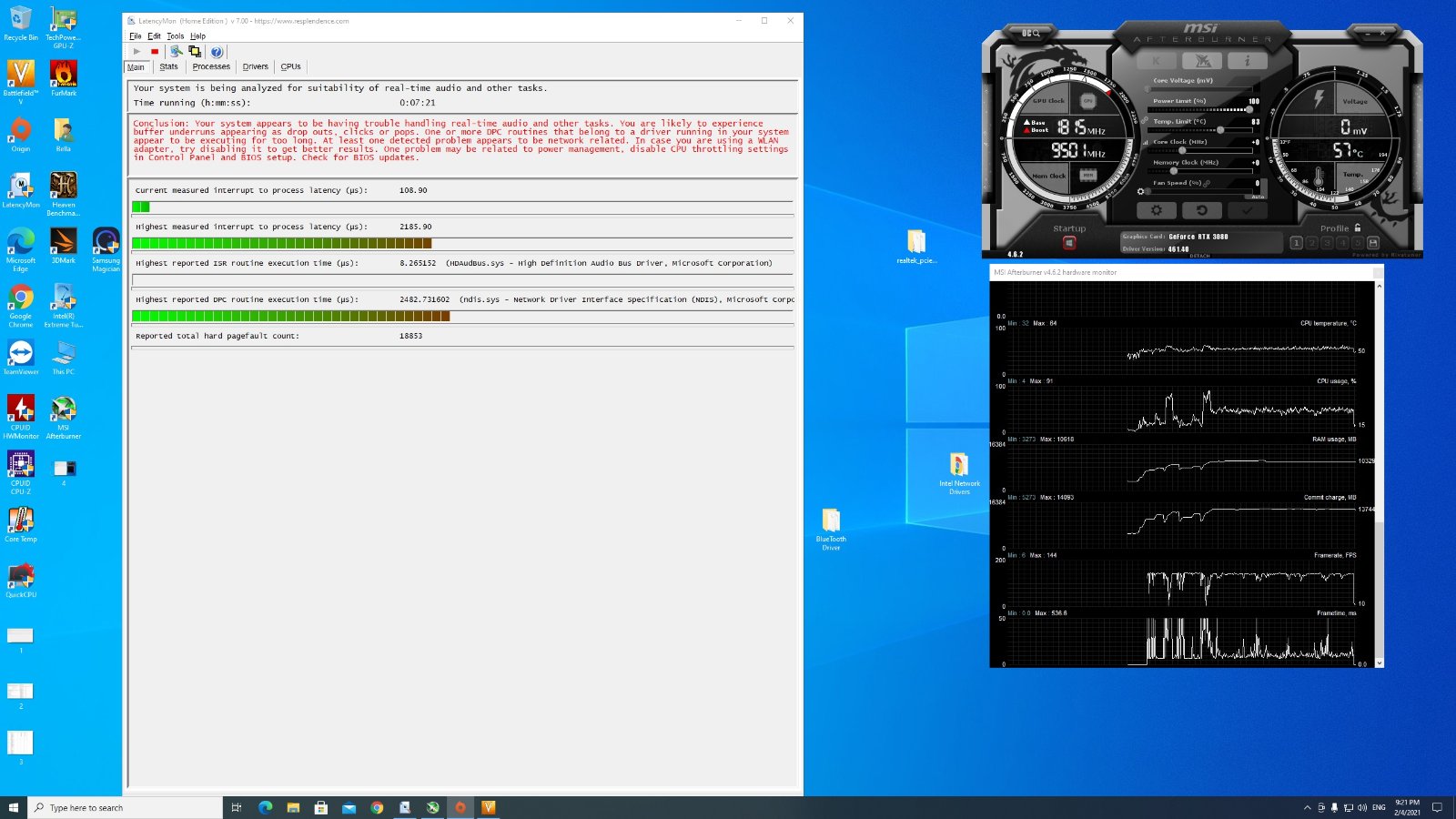
Task: Select the Main tab in LatencyMon
Action: click(136, 67)
